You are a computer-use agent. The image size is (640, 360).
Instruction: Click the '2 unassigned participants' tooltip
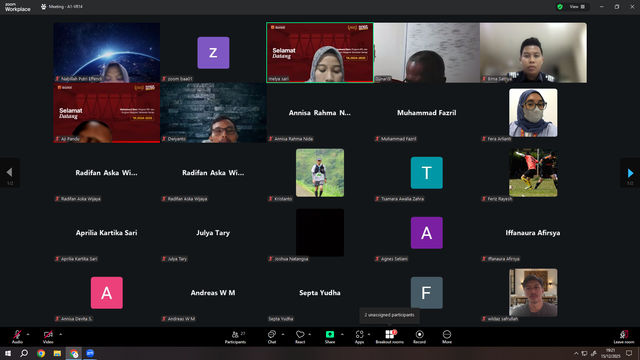click(x=389, y=315)
